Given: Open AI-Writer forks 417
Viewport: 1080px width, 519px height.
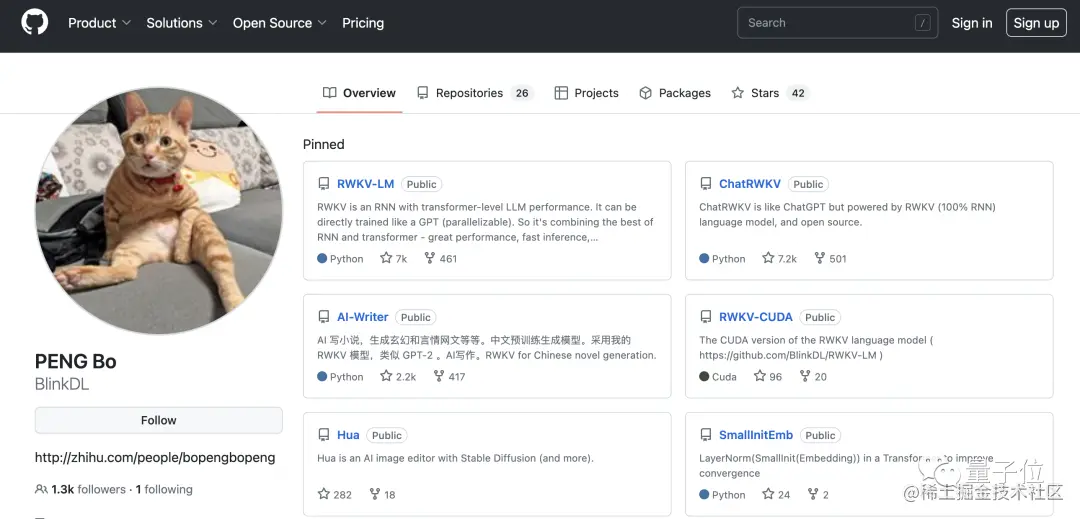Looking at the screenshot, I should [x=449, y=377].
